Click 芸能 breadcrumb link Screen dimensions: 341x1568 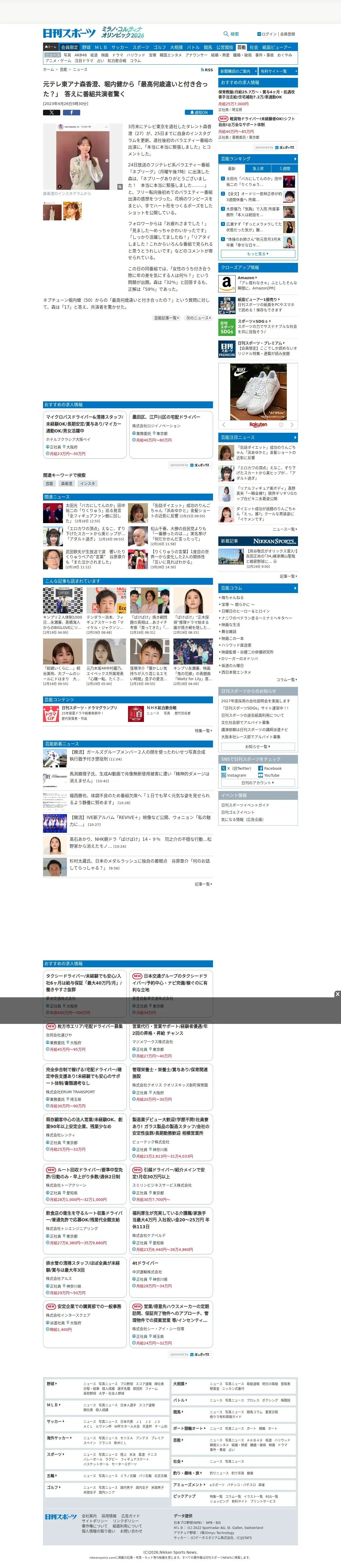tap(63, 69)
